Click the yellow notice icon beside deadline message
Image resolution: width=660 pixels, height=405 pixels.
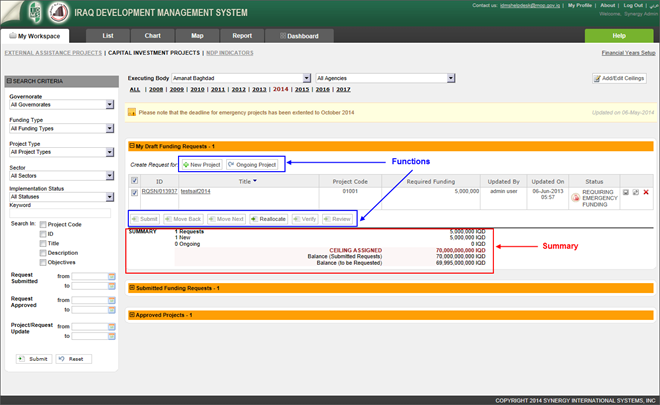click(x=132, y=112)
